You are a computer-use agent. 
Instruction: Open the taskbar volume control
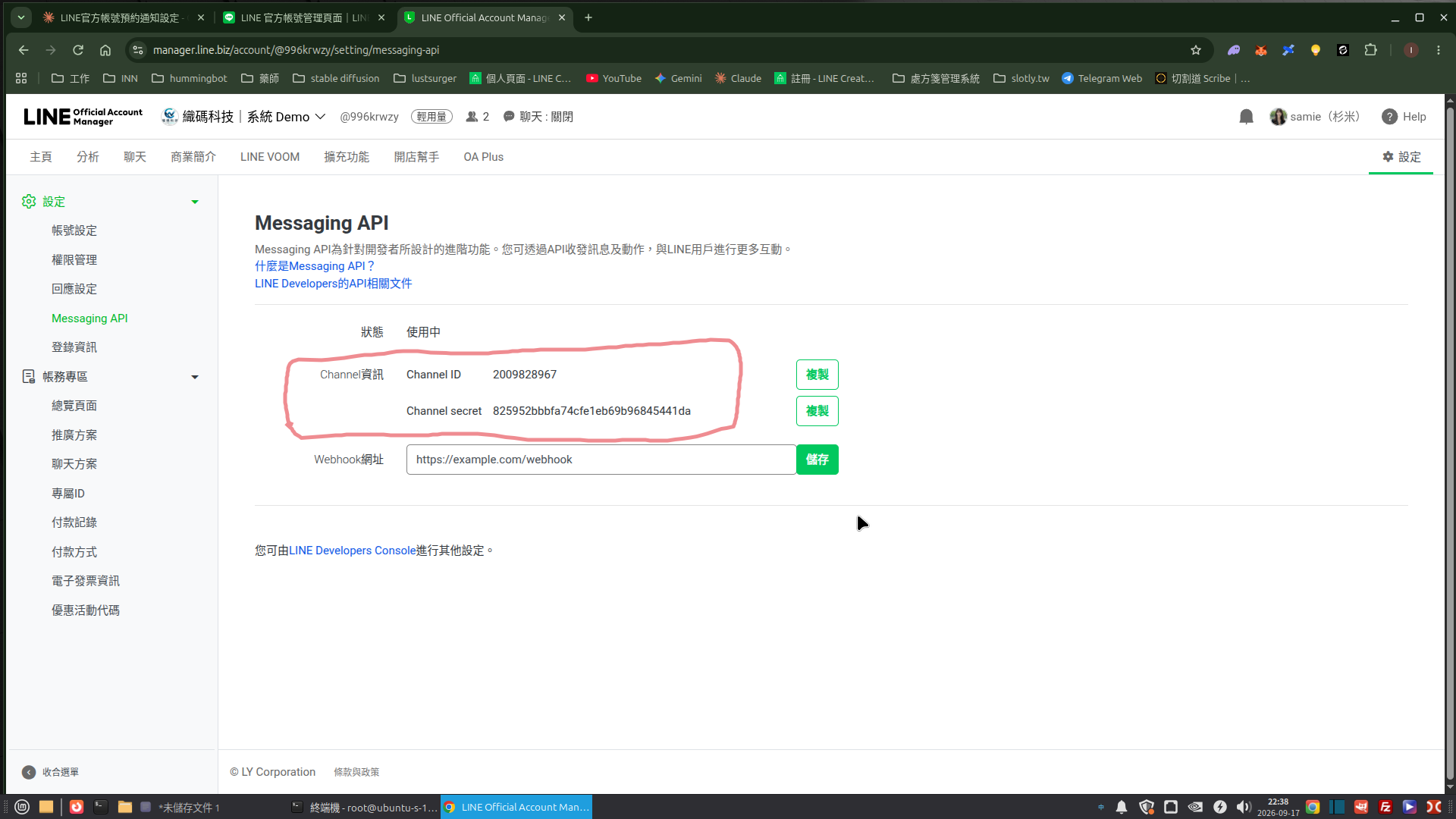[1244, 807]
